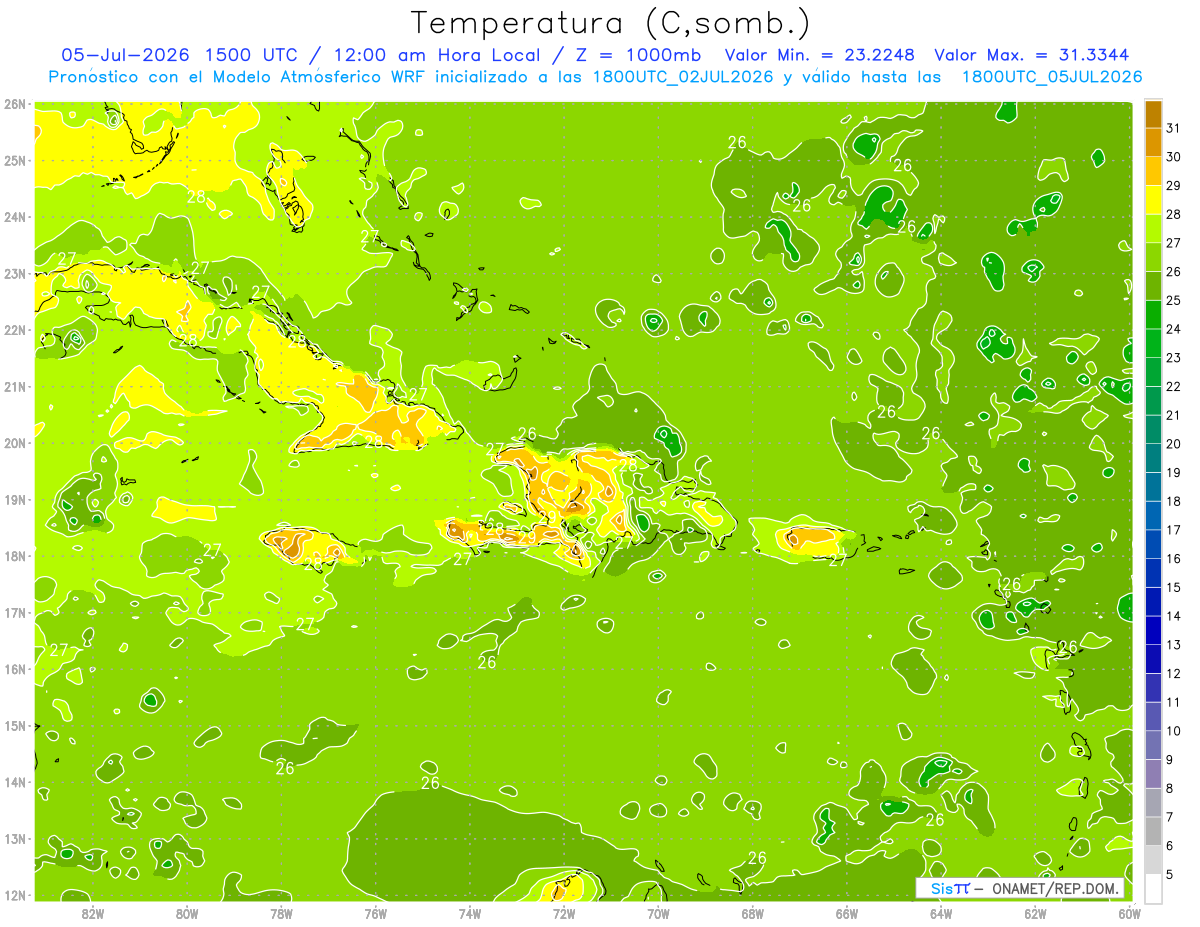This screenshot has width=1200, height=927.
Task: Click the 64W longitude axis label
Action: click(941, 913)
